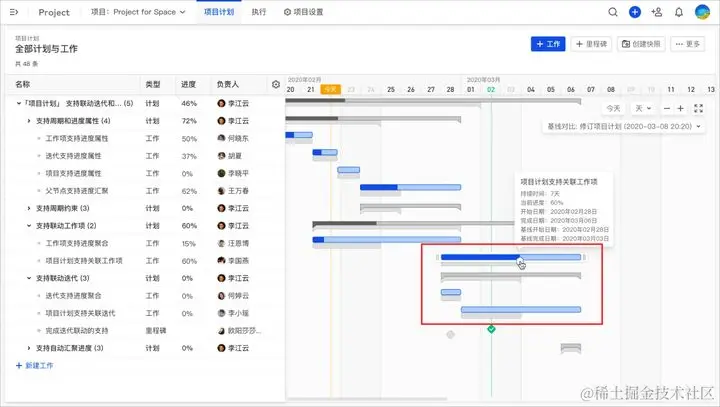Click the 72% progress cell
This screenshot has height=407, width=720.
(189, 121)
